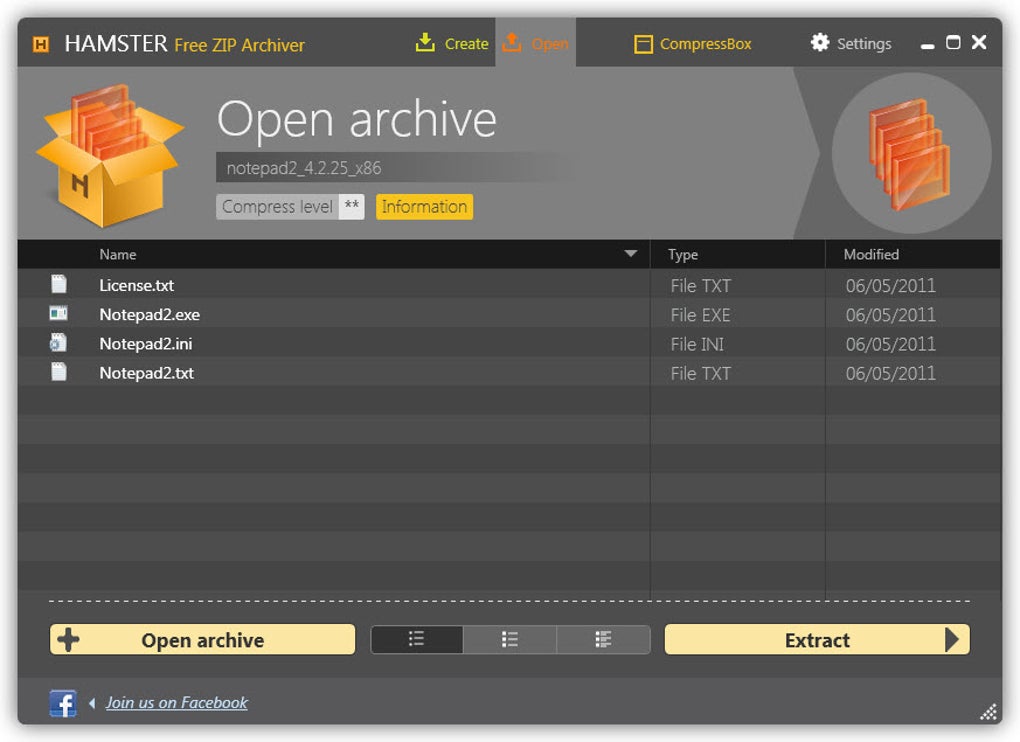Screen dimensions: 1020x742
Task: Close the Hamster ZIP Archiver window
Action: point(979,42)
